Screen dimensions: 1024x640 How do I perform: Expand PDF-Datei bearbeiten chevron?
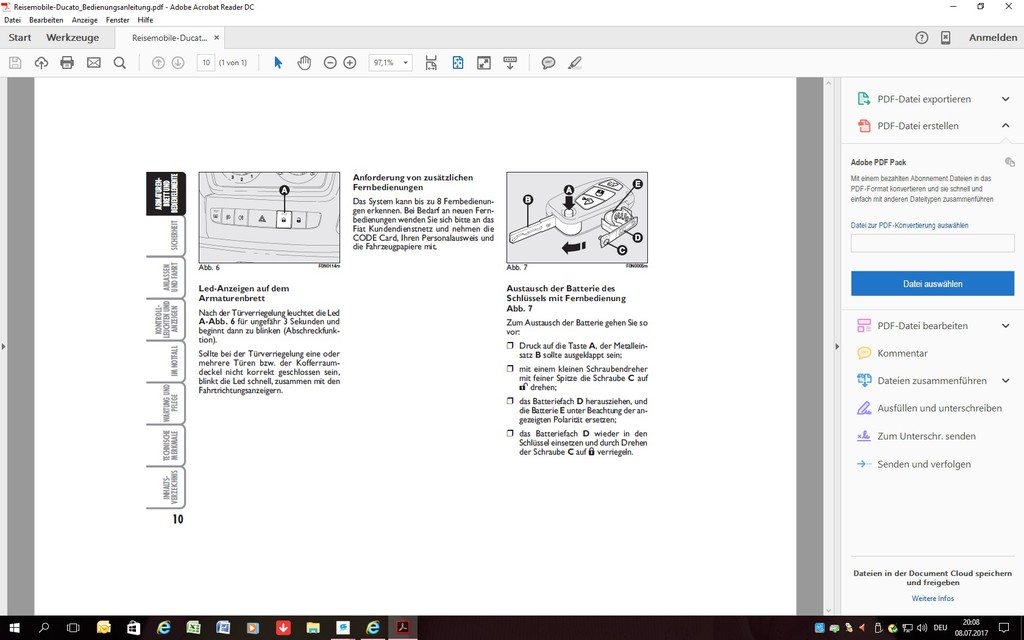pos(1006,326)
